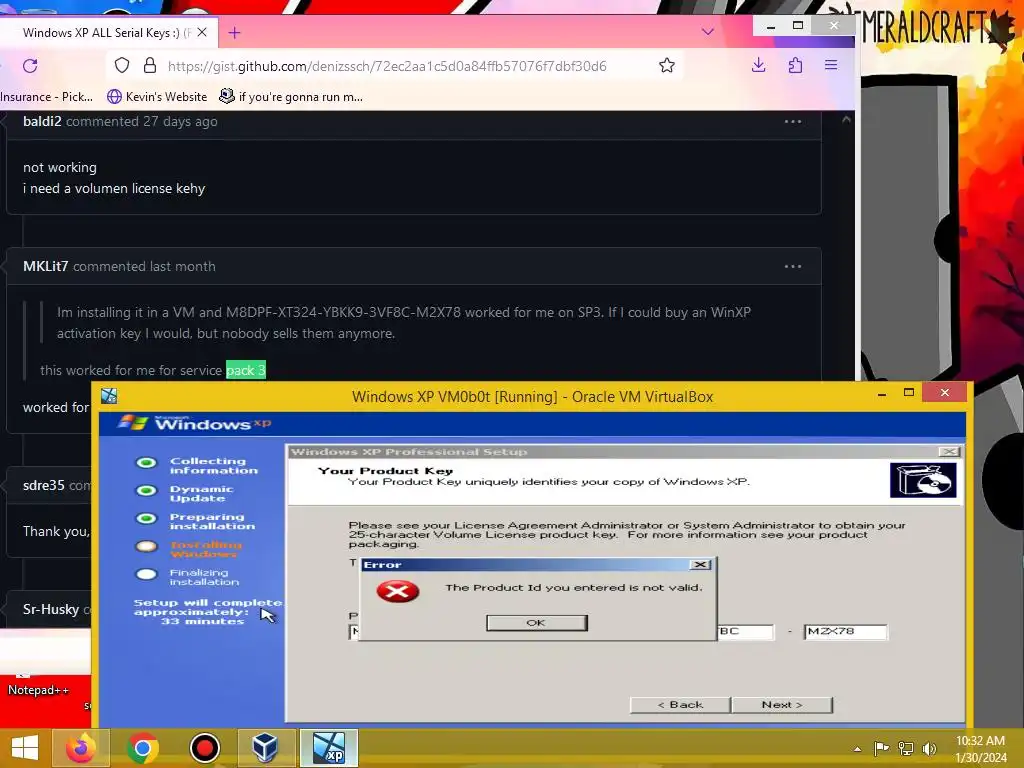Image resolution: width=1024 pixels, height=768 pixels.
Task: Click the 'Your Product Key' heading
Action: click(385, 470)
